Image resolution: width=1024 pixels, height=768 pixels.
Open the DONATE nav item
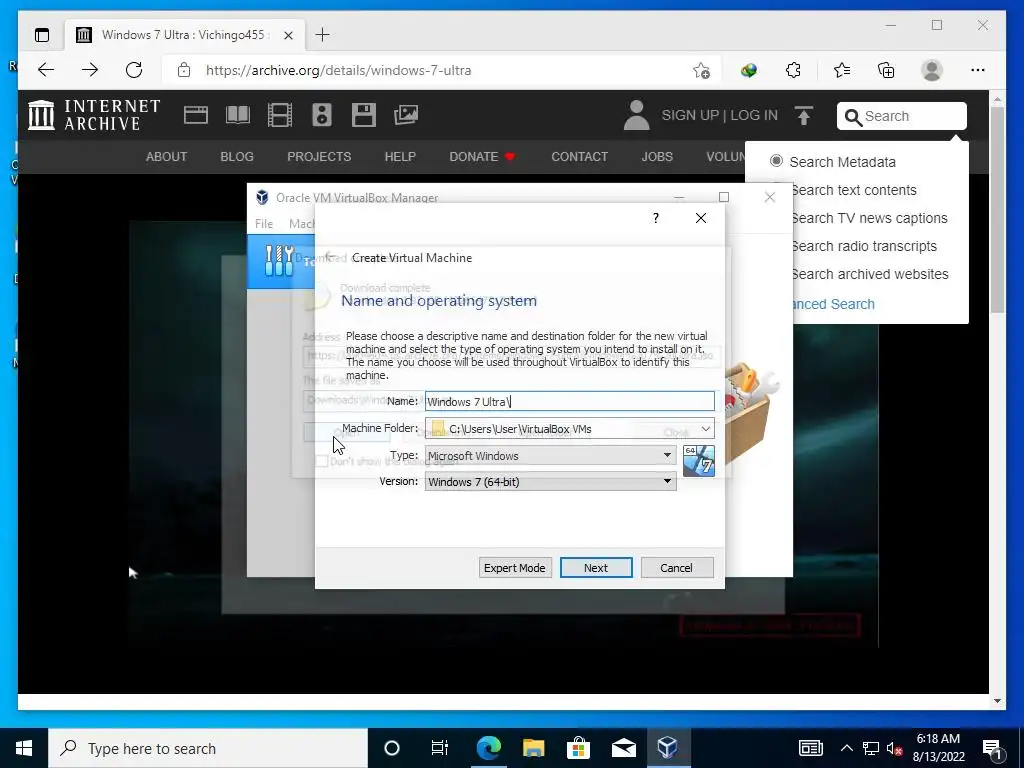click(482, 157)
